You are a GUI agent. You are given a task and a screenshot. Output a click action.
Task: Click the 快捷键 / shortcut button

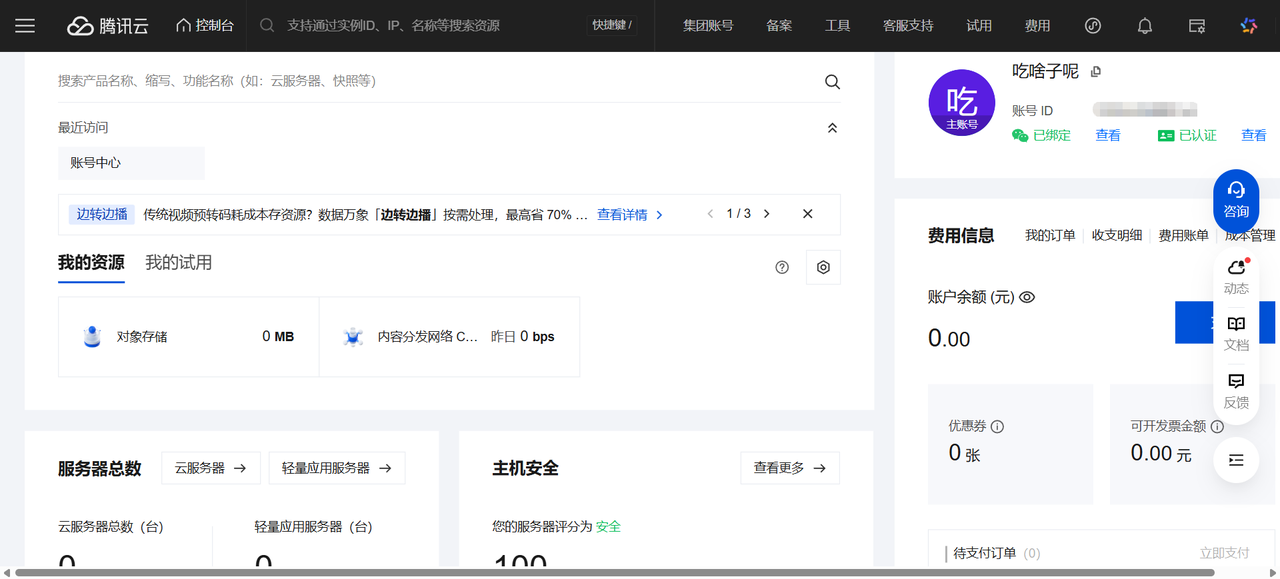[x=612, y=25]
